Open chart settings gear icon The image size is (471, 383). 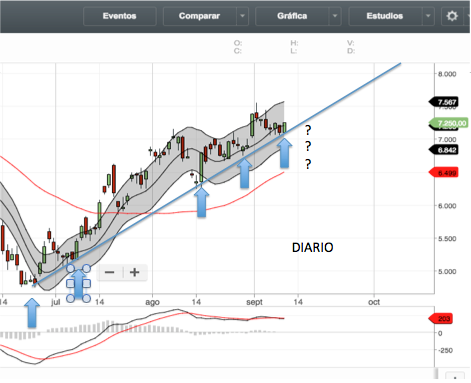452,16
